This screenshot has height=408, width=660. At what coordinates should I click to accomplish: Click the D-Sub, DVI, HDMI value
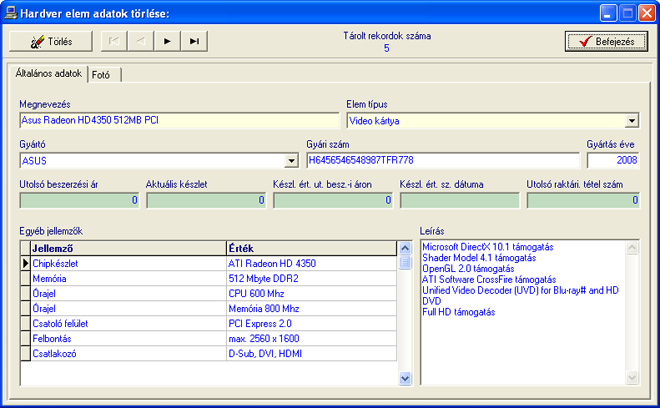coord(311,354)
